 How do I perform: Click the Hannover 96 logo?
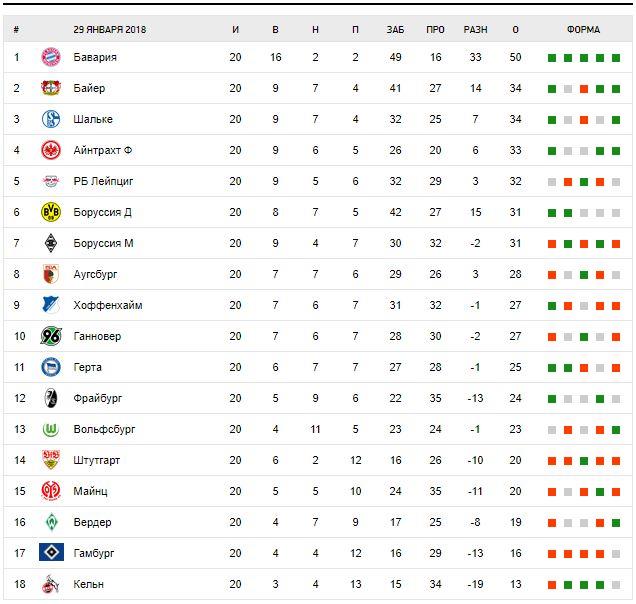pyautogui.click(x=51, y=336)
